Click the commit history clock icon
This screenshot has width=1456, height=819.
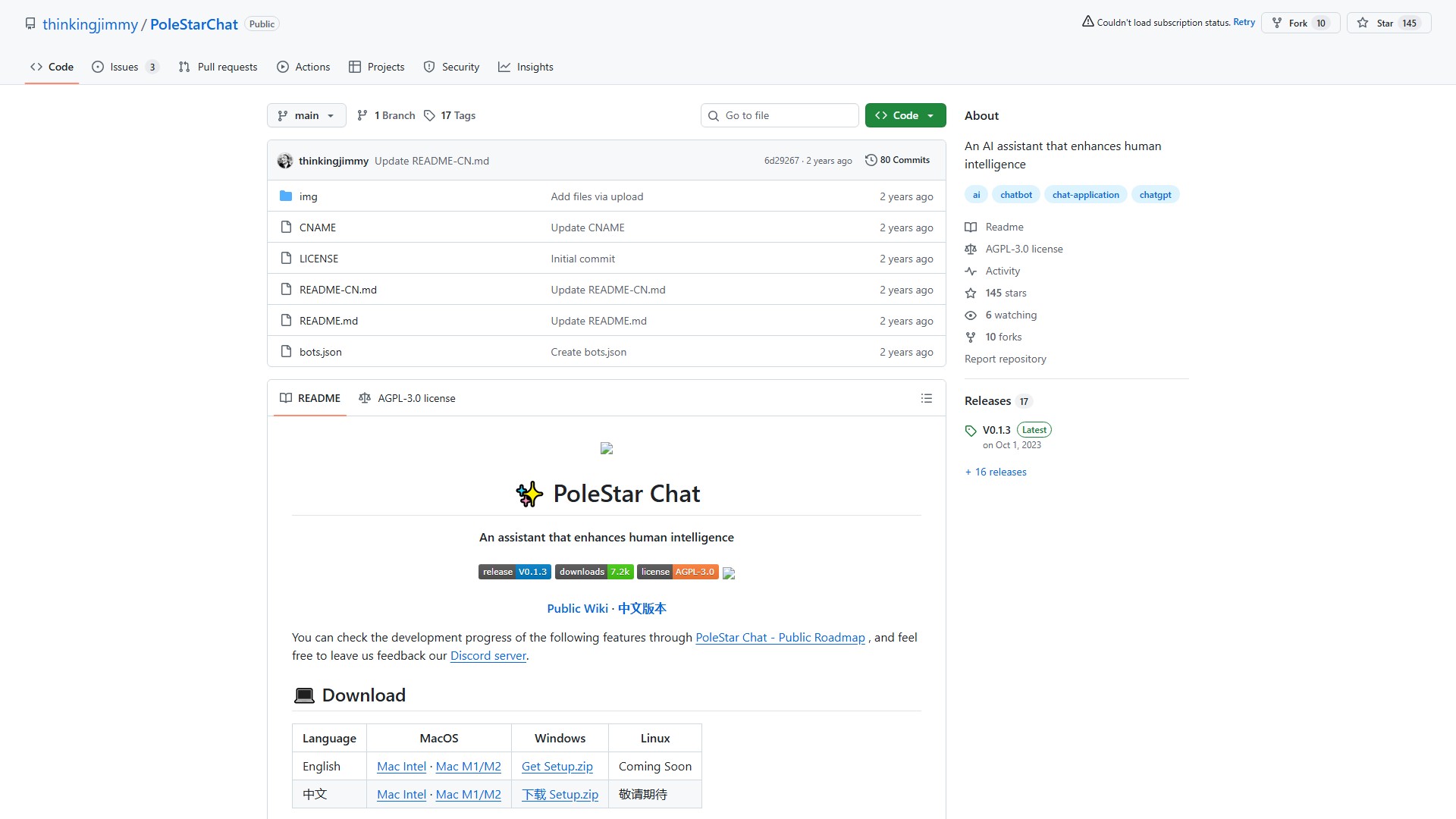[x=871, y=160]
